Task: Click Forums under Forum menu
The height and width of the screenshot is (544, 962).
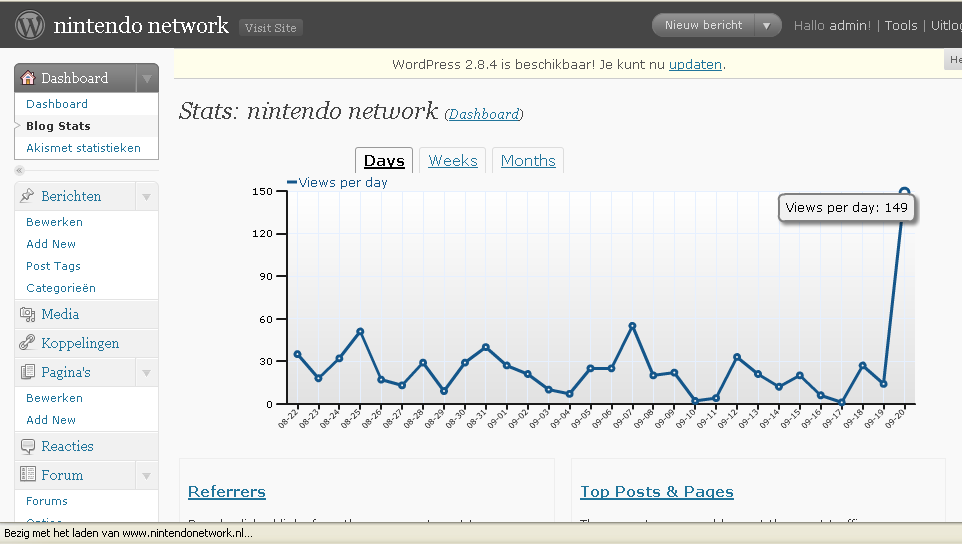Action: click(47, 501)
